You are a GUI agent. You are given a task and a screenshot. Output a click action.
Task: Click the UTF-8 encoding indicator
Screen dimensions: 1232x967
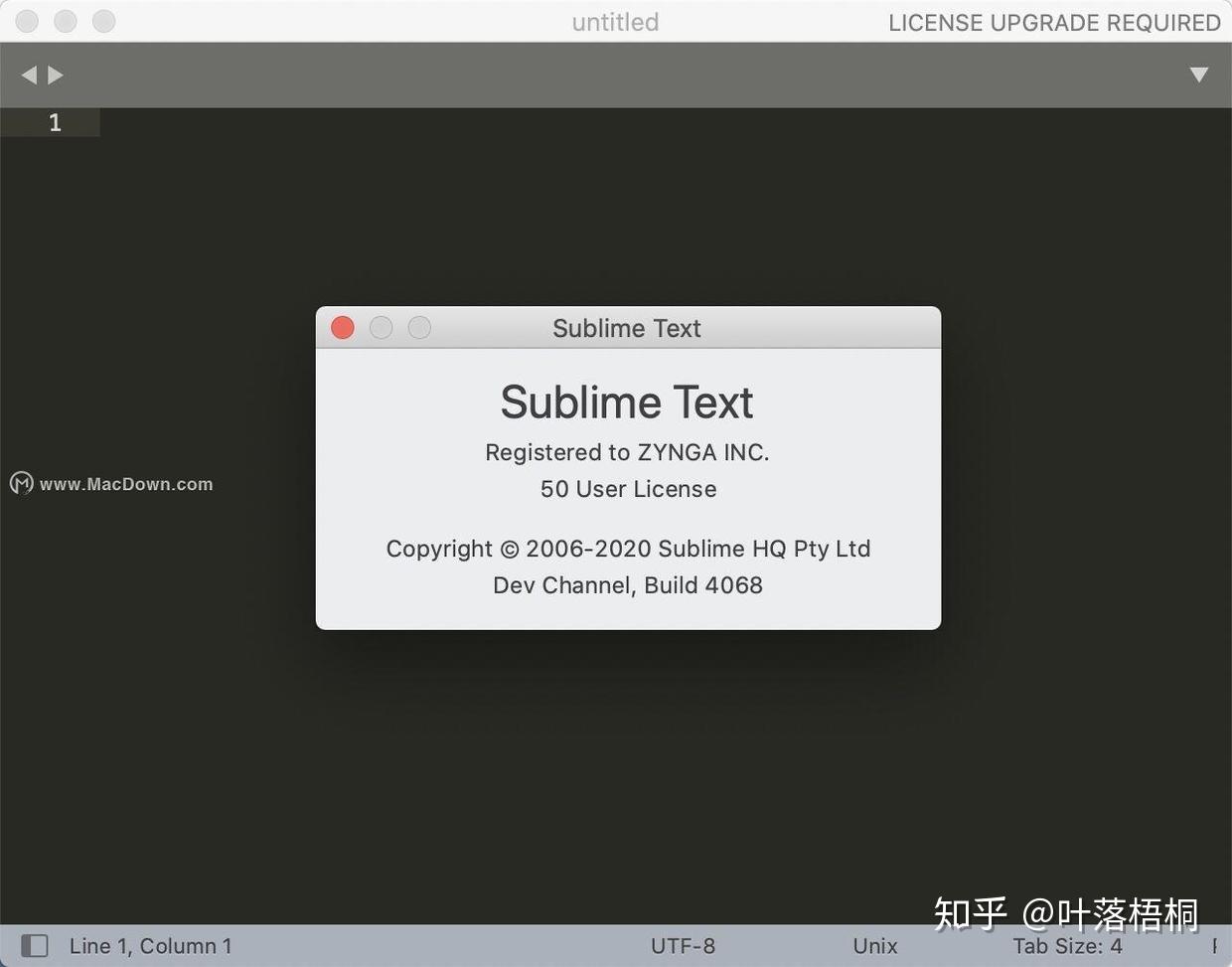click(683, 945)
